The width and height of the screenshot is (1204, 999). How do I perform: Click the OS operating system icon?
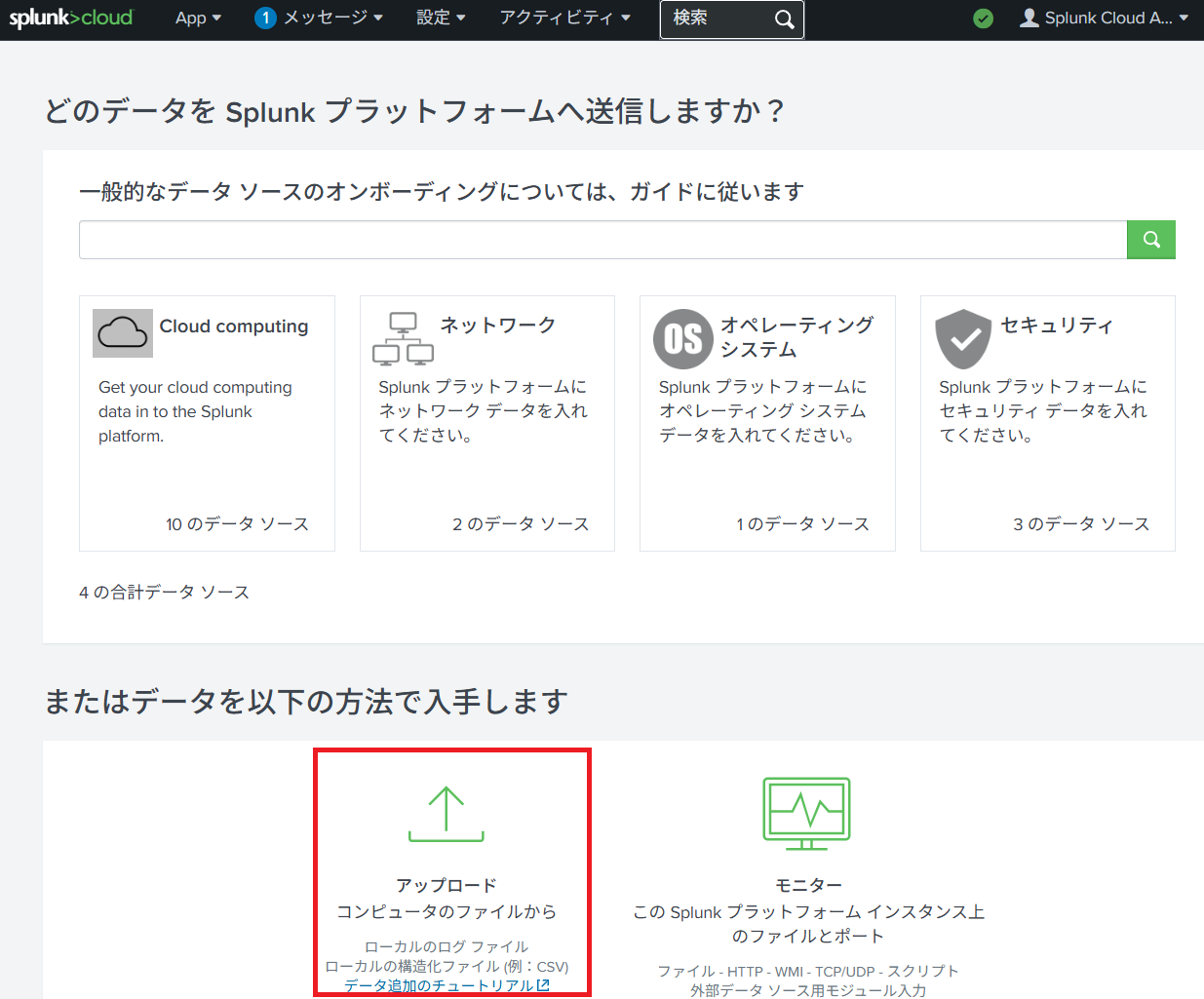pos(682,338)
